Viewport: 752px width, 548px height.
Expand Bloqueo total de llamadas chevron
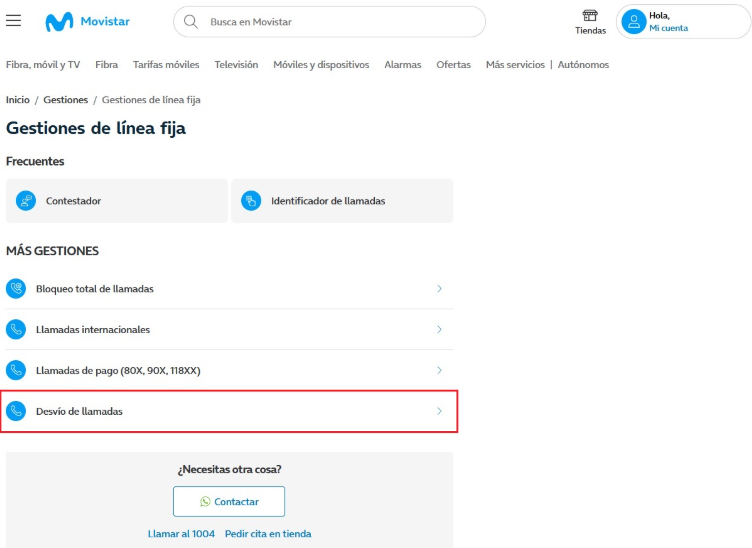[x=439, y=289]
